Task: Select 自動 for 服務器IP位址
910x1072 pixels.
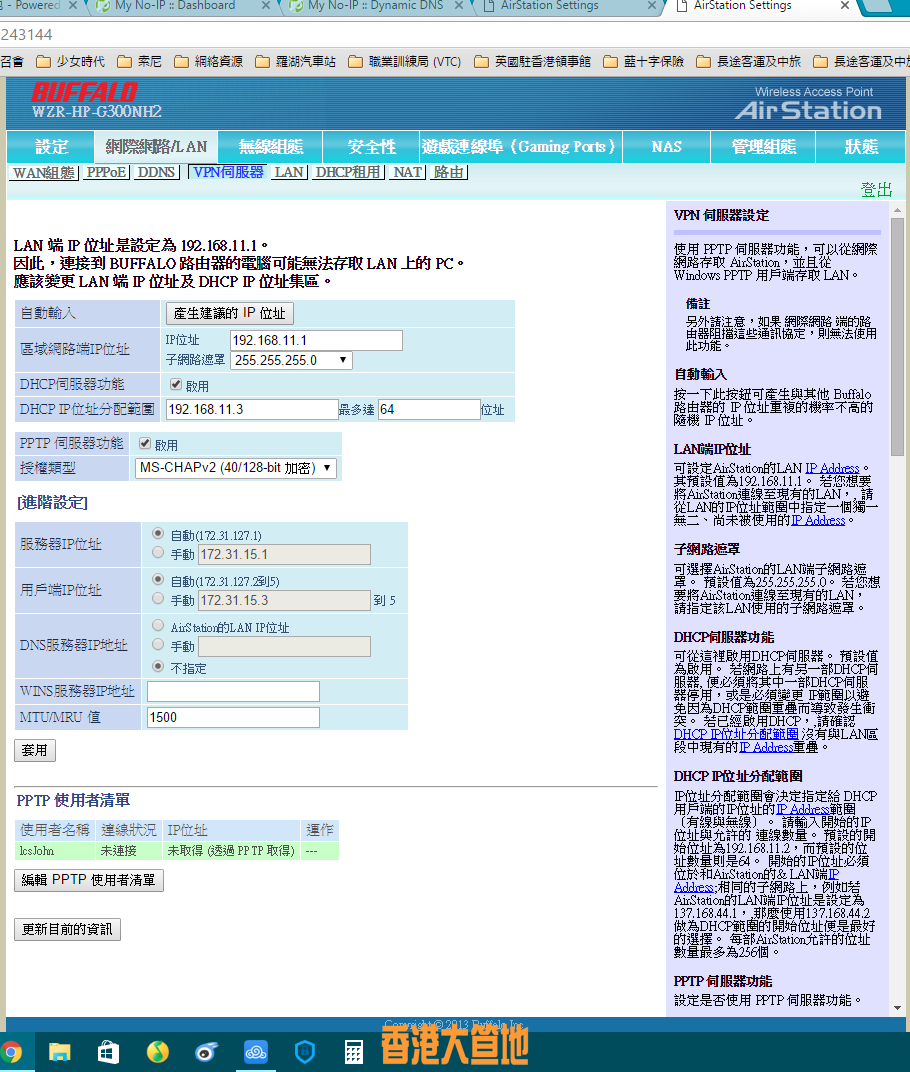Action: (x=158, y=533)
